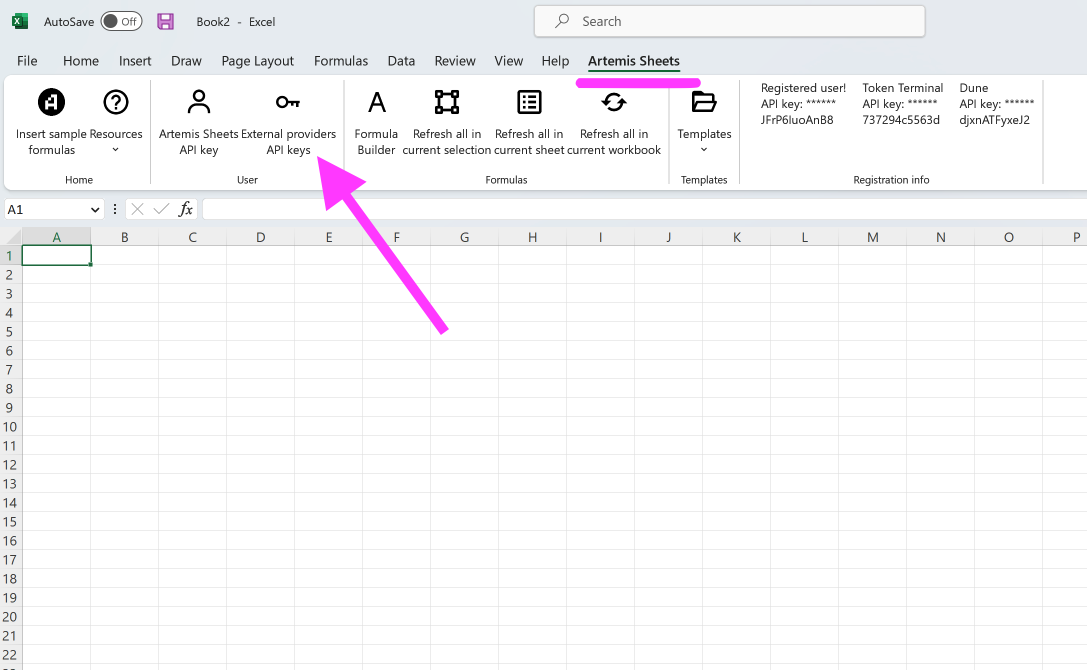Click the Enter checkmark formula icon
This screenshot has height=670, width=1087.
(x=162, y=209)
